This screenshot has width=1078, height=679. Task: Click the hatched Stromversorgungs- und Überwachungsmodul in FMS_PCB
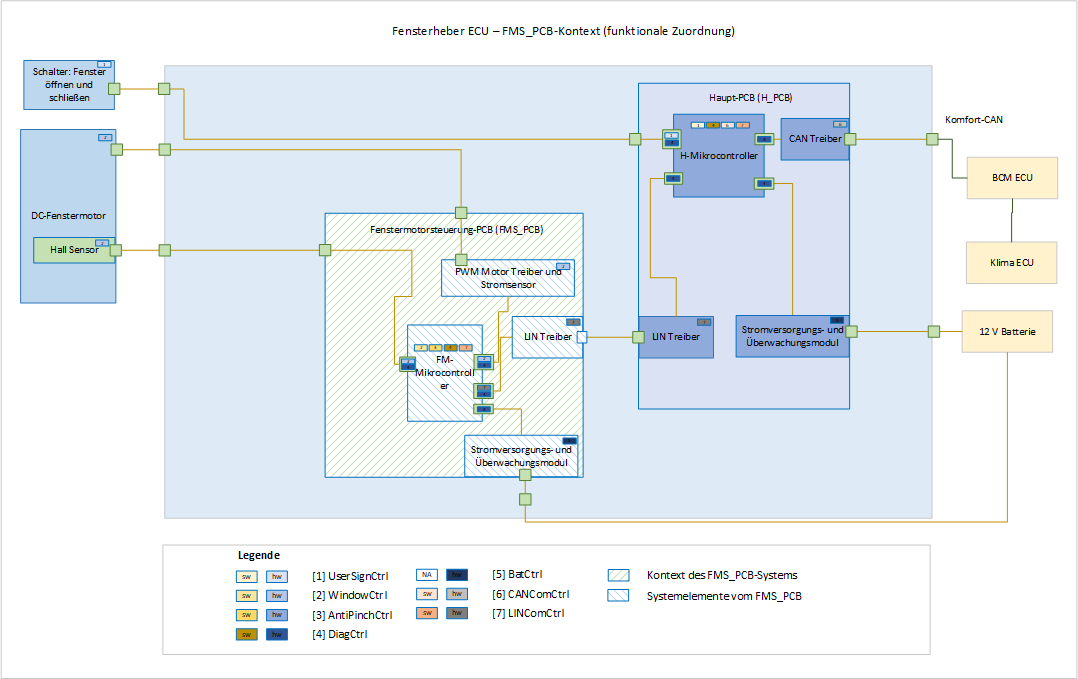point(521,456)
